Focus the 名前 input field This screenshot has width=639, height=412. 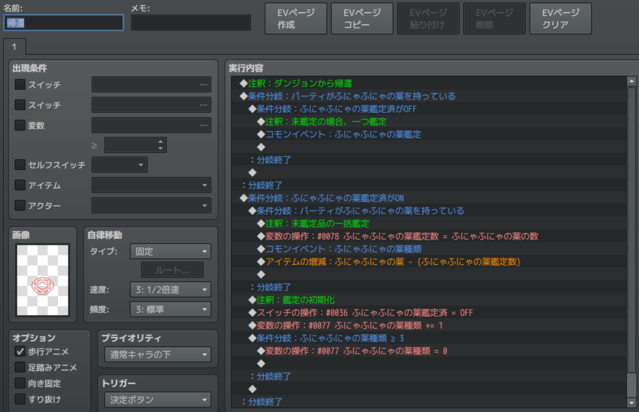(64, 23)
